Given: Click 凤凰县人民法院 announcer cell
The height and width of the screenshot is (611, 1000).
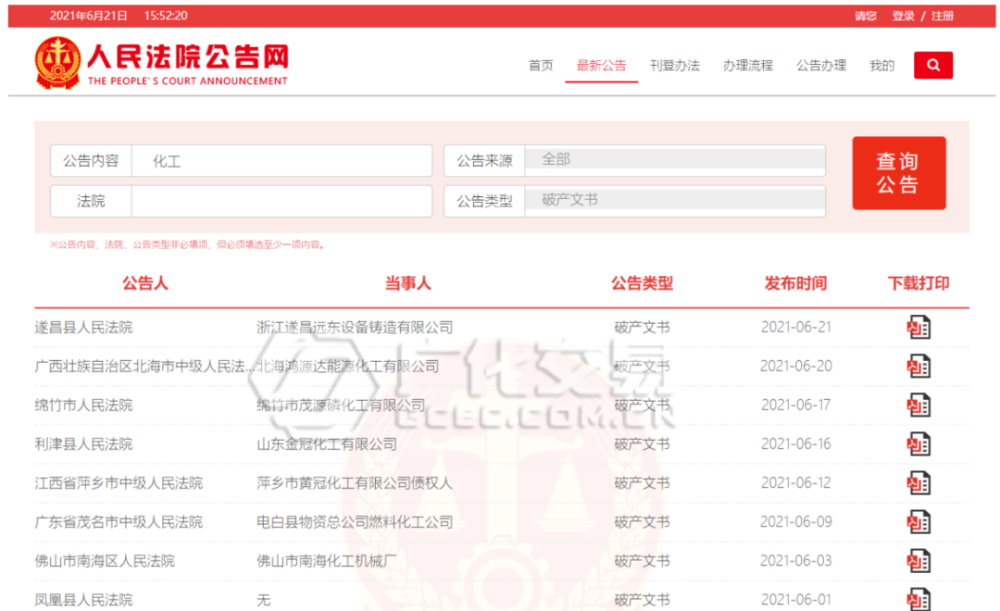Looking at the screenshot, I should click(x=84, y=600).
